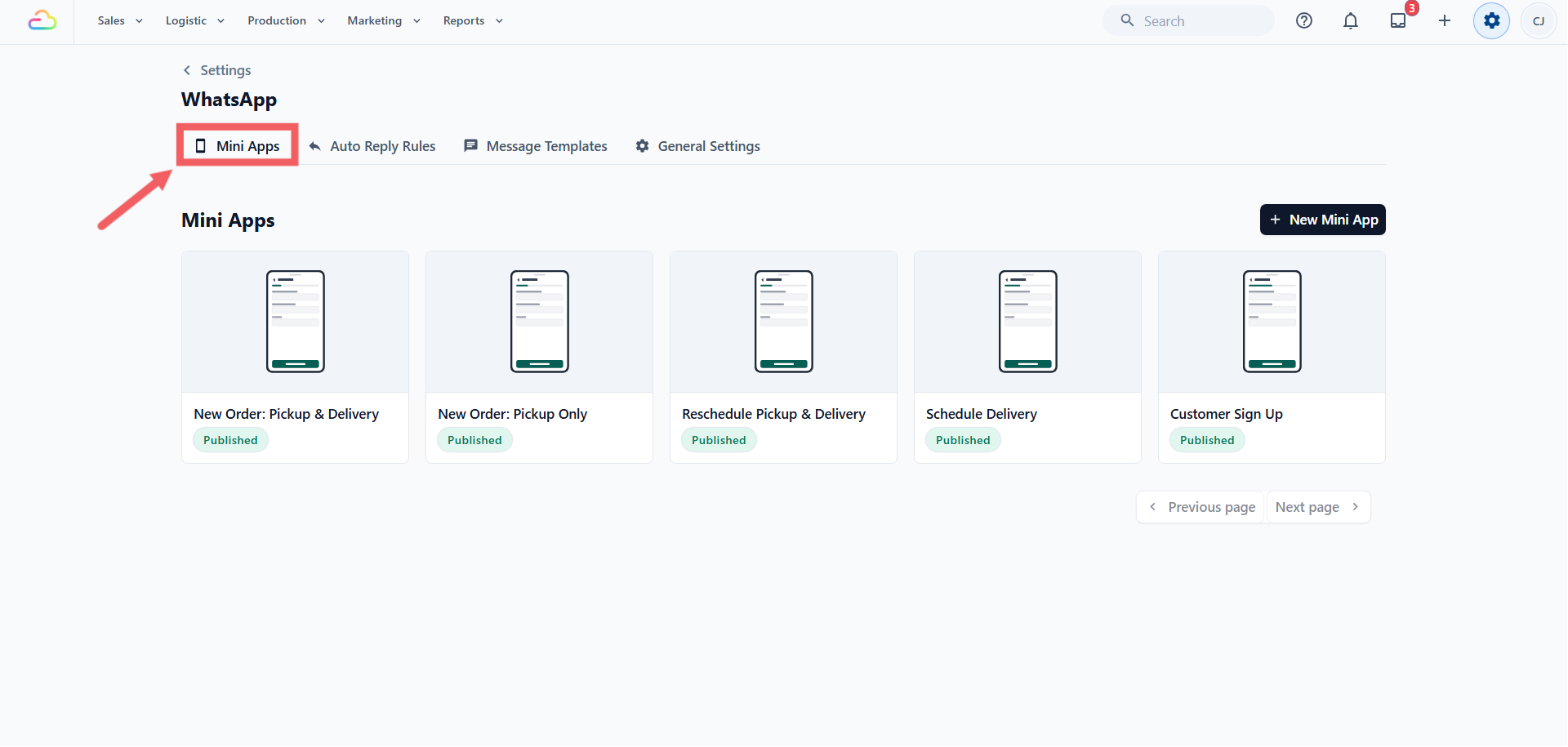Click the phone icon on the Mini Apps tab

(200, 145)
